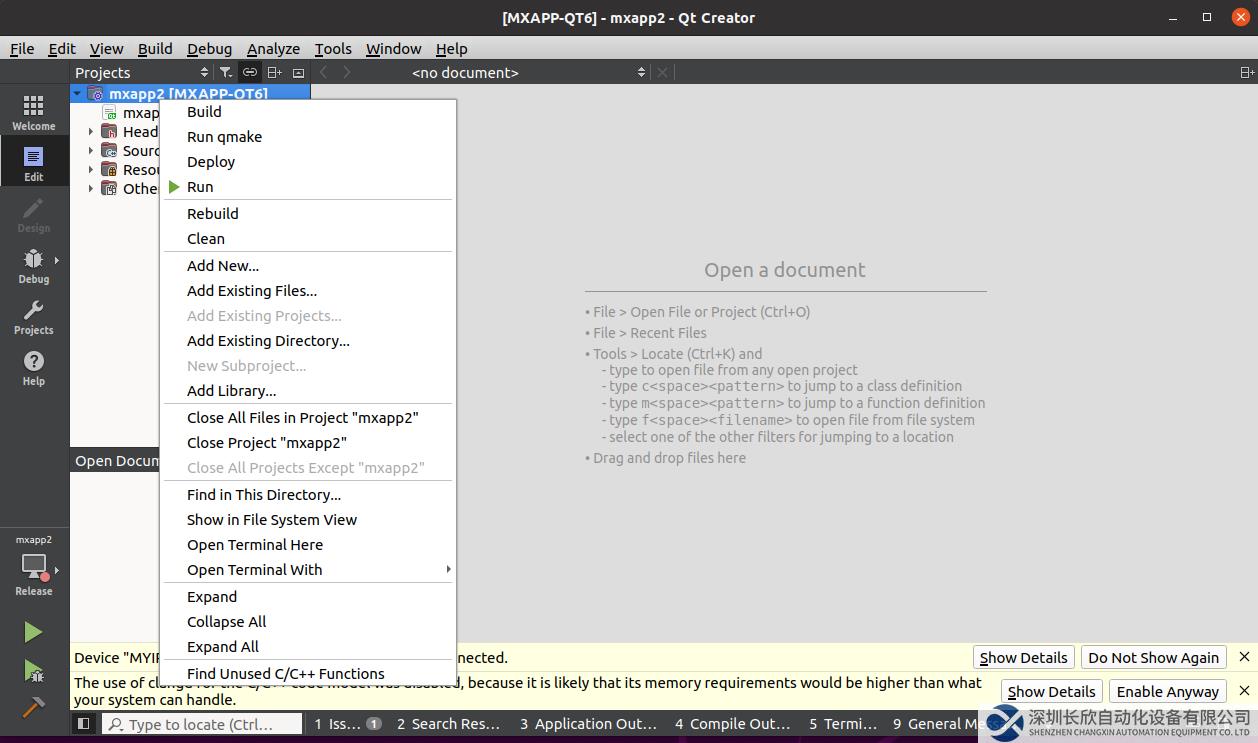1258x743 pixels.
Task: Click the split Projects pane icon
Action: (274, 72)
